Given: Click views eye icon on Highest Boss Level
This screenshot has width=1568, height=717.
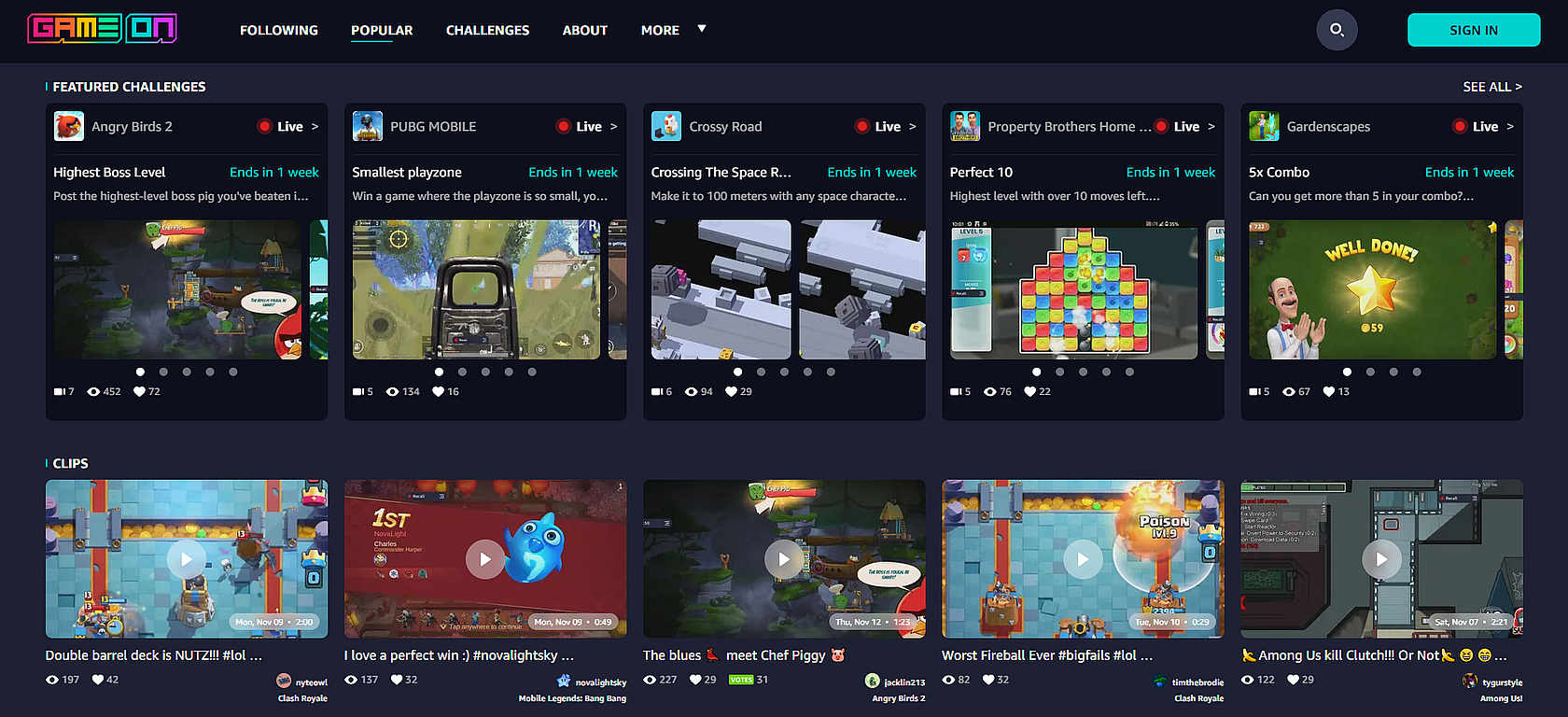Looking at the screenshot, I should 93,392.
